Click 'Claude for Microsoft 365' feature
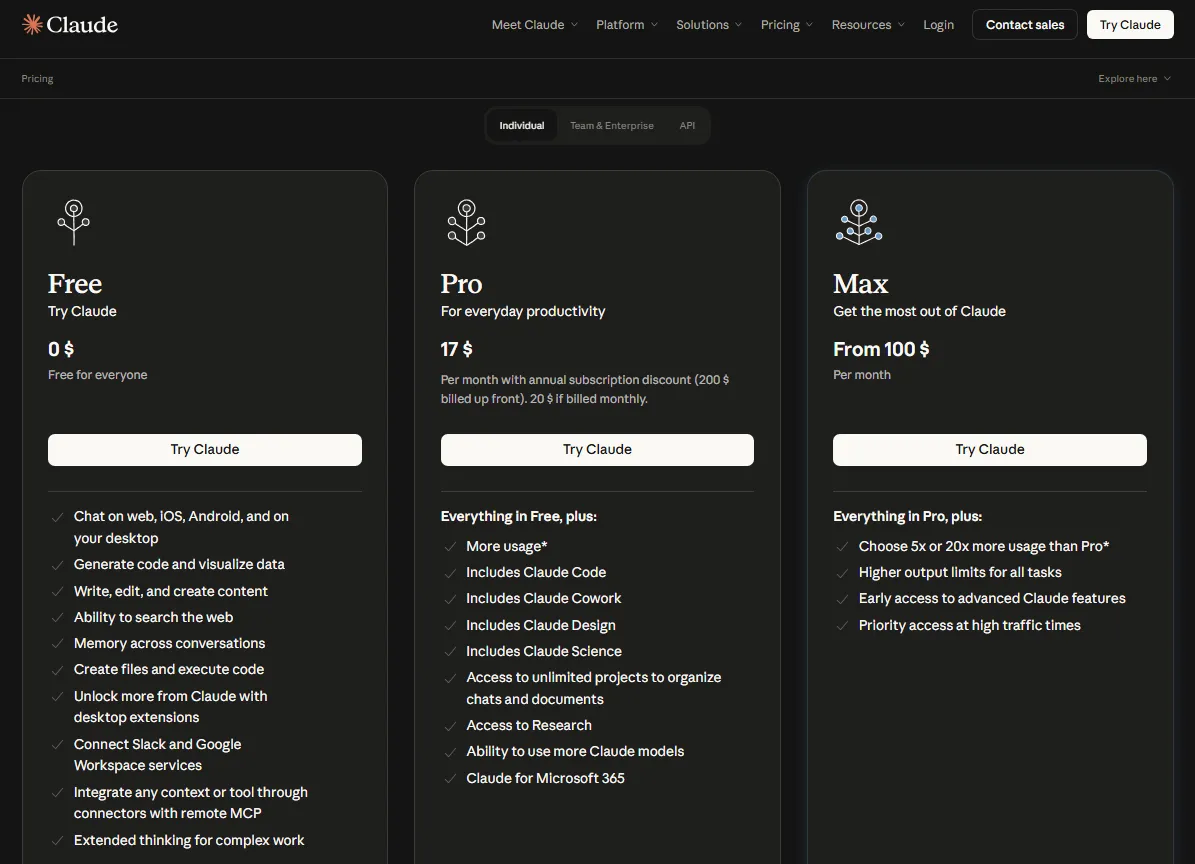Screen dimensions: 1195x864 [545, 778]
